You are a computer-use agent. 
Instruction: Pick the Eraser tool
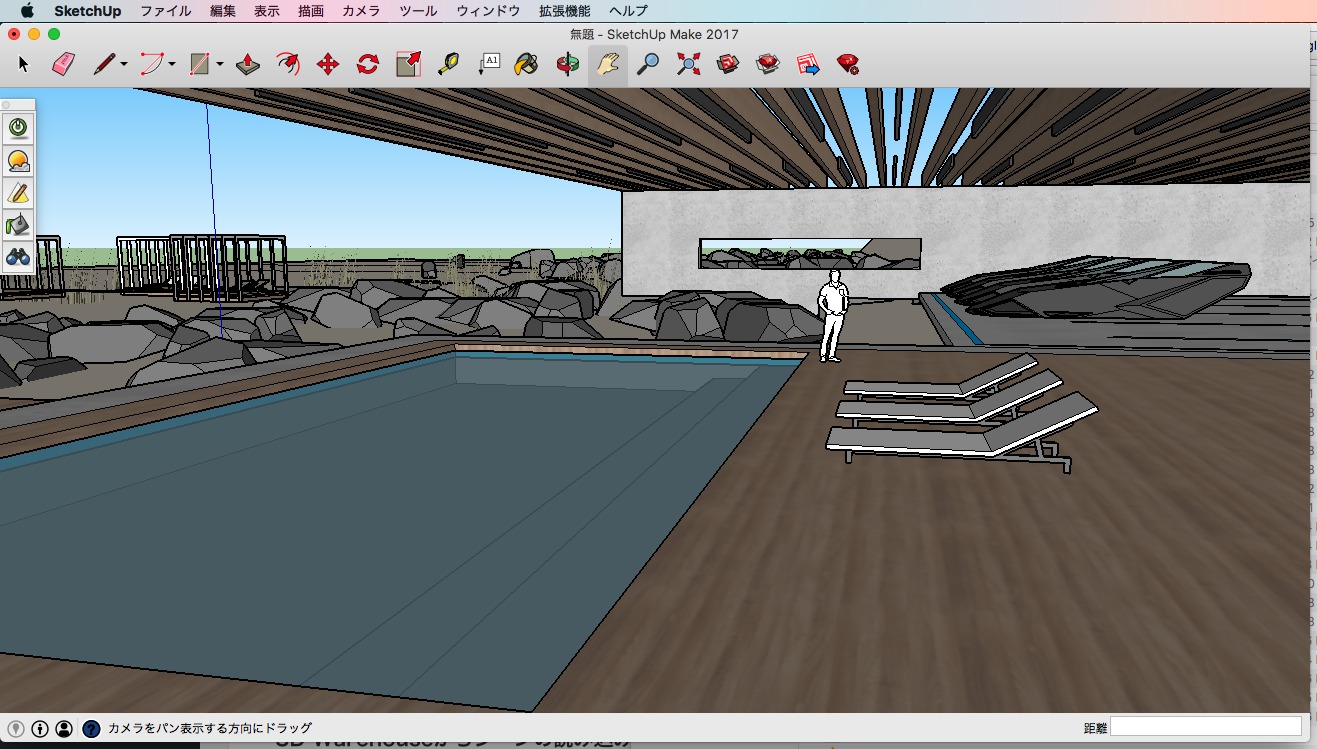click(x=63, y=65)
